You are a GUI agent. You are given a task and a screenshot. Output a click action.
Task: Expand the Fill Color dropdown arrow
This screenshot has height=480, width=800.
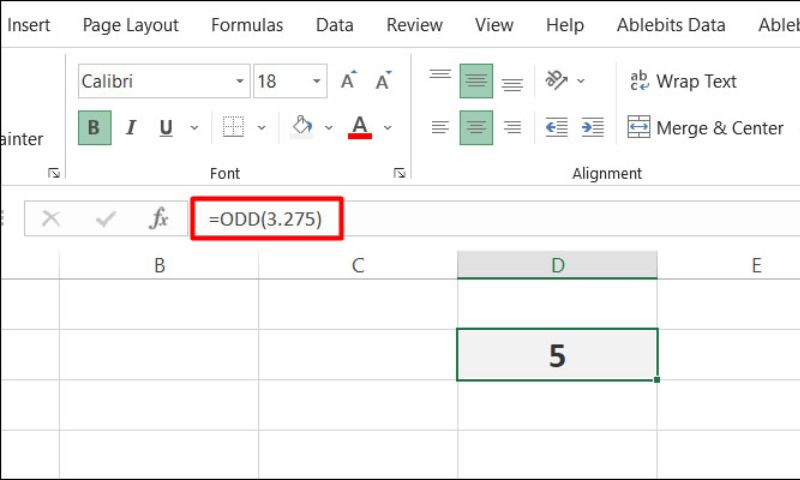[329, 128]
